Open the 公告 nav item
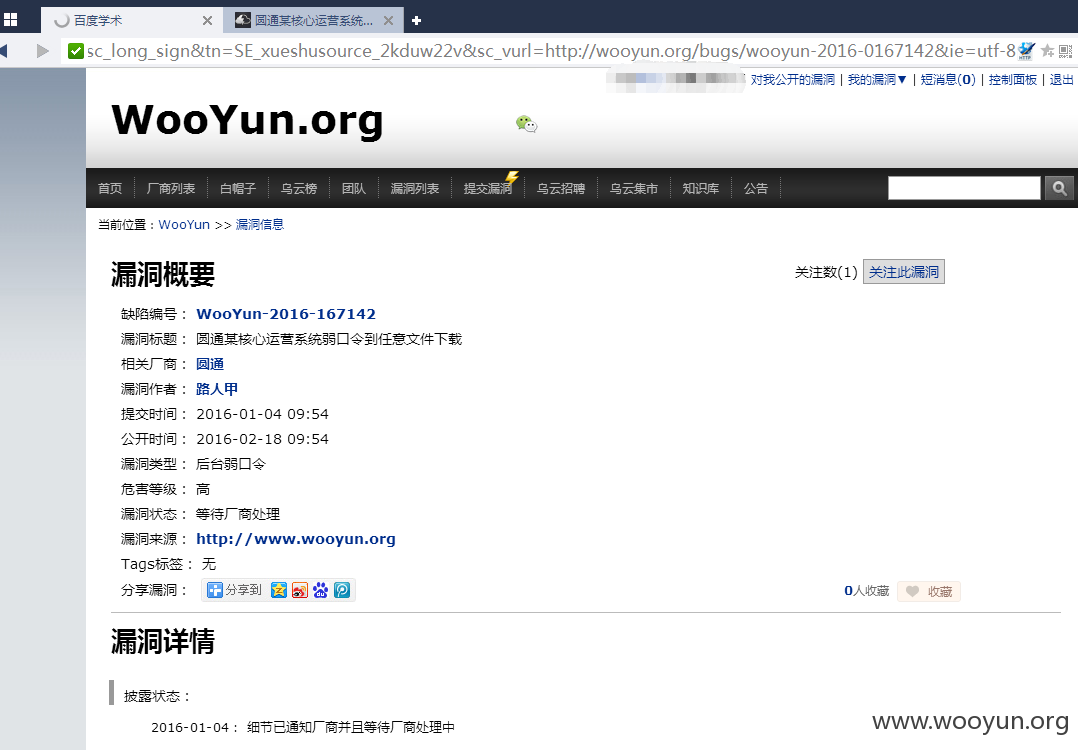This screenshot has height=750, width=1078. point(756,188)
